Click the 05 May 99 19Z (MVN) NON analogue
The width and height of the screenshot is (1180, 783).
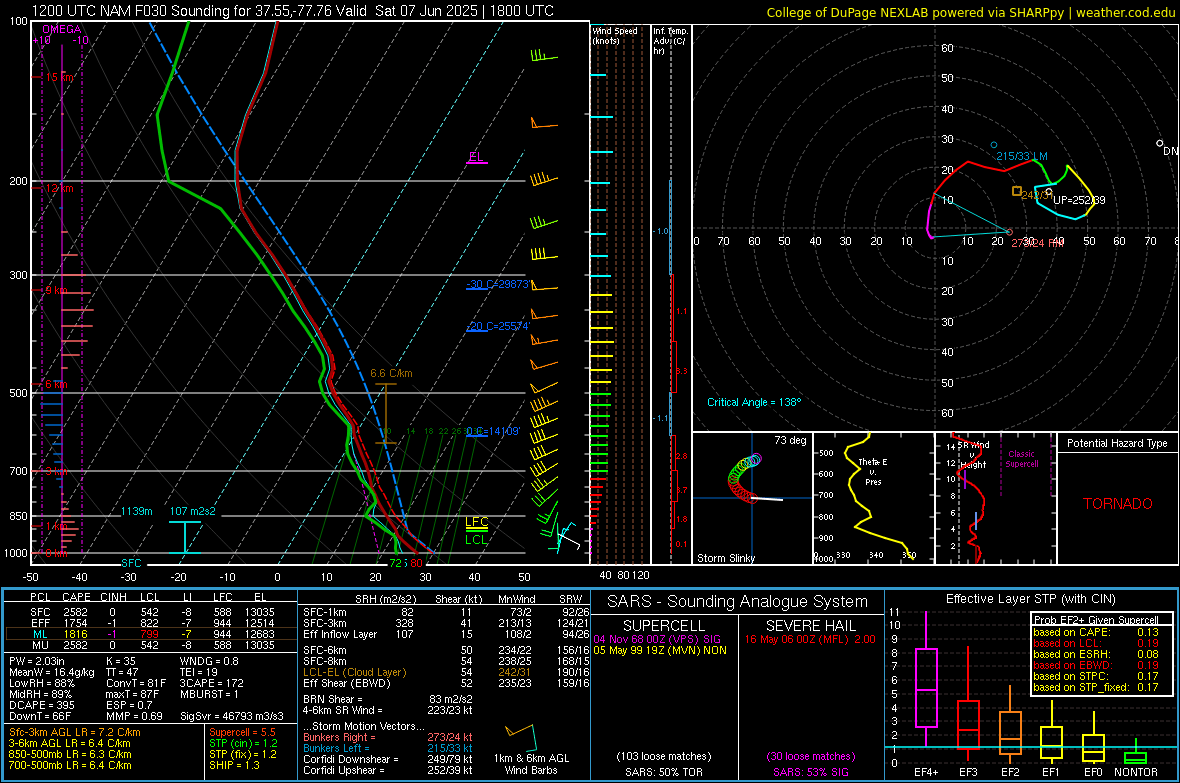pyautogui.click(x=660, y=650)
